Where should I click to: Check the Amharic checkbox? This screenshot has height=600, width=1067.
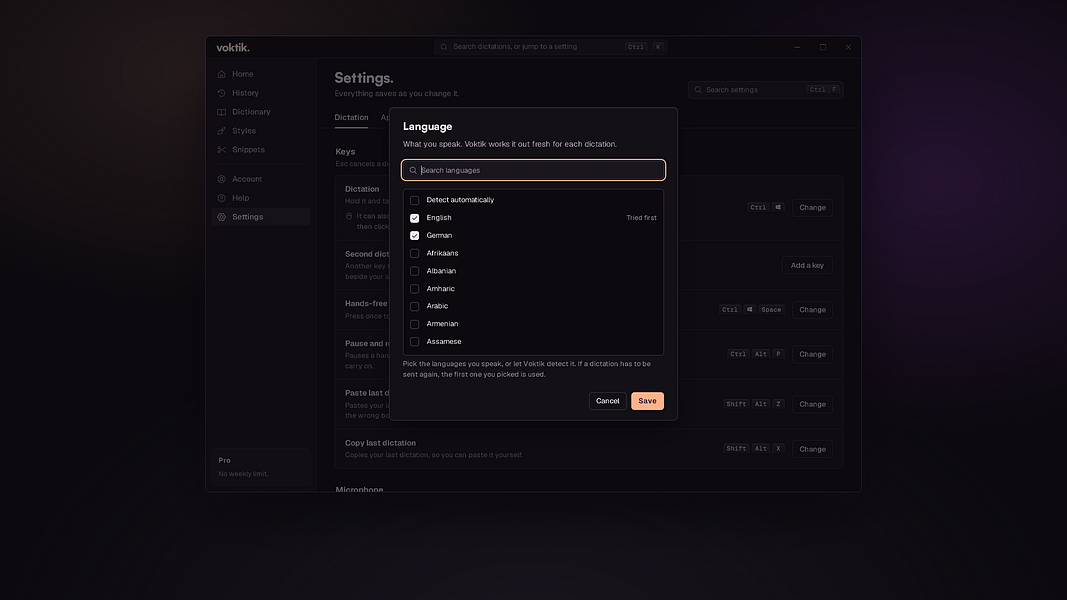click(x=414, y=288)
